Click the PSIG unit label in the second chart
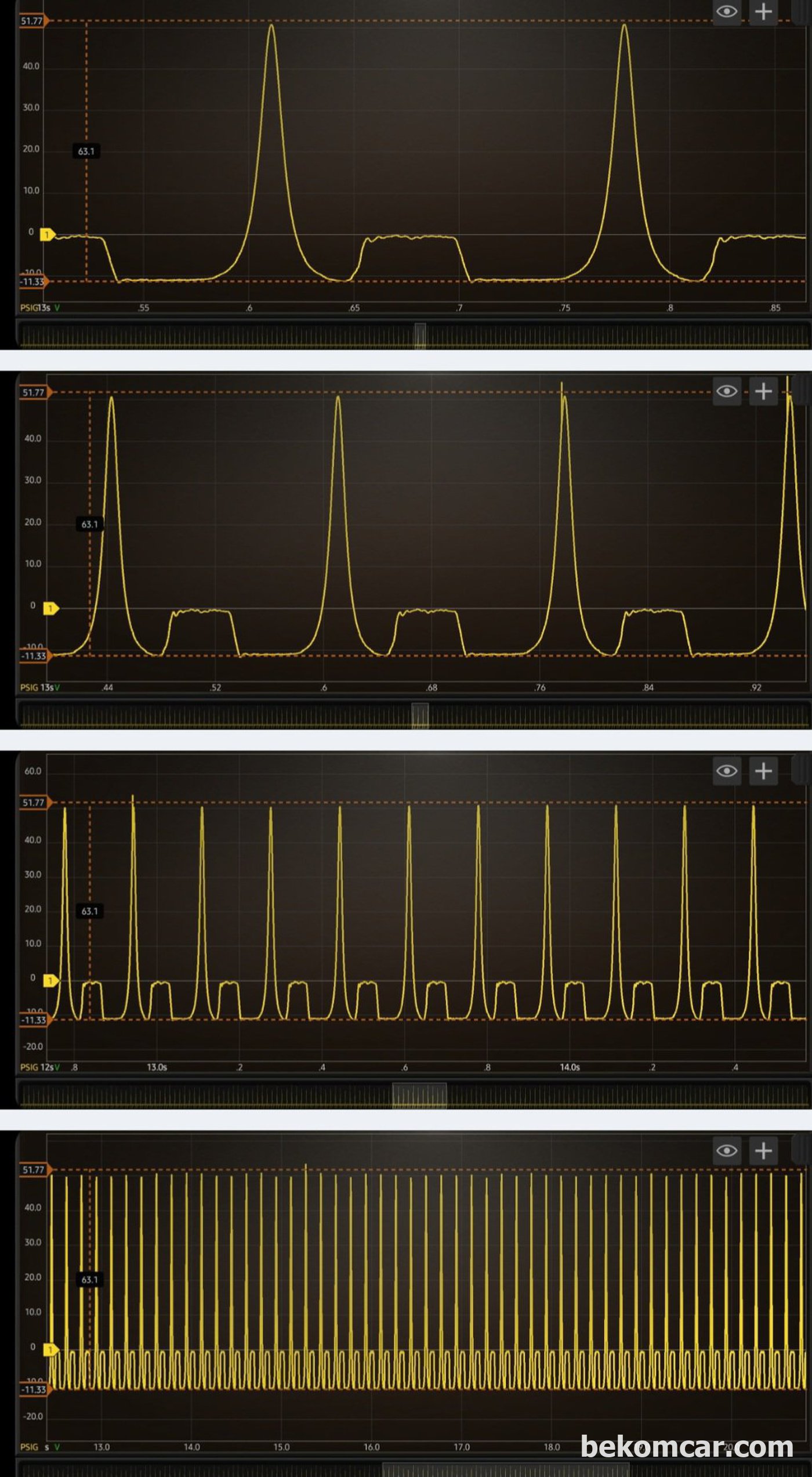Image resolution: width=812 pixels, height=1477 pixels. click(29, 687)
